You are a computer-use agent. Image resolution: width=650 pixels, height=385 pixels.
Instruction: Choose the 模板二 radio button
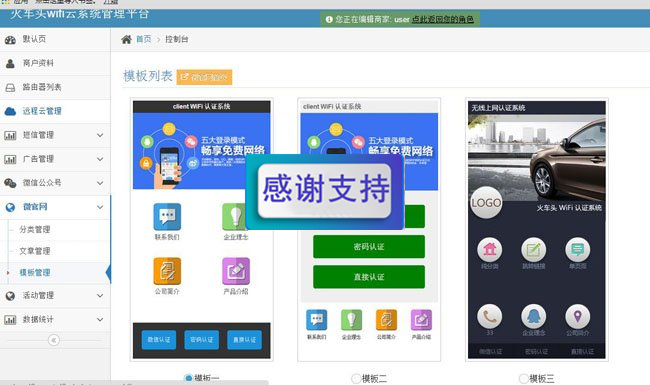click(356, 378)
